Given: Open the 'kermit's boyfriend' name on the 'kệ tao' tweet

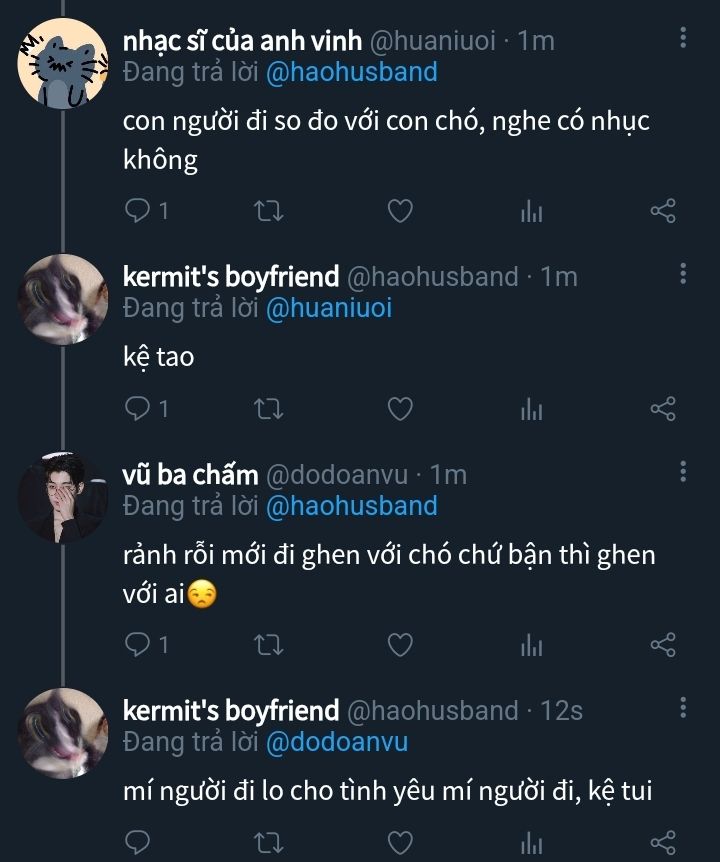Looking at the screenshot, I should [x=230, y=276].
